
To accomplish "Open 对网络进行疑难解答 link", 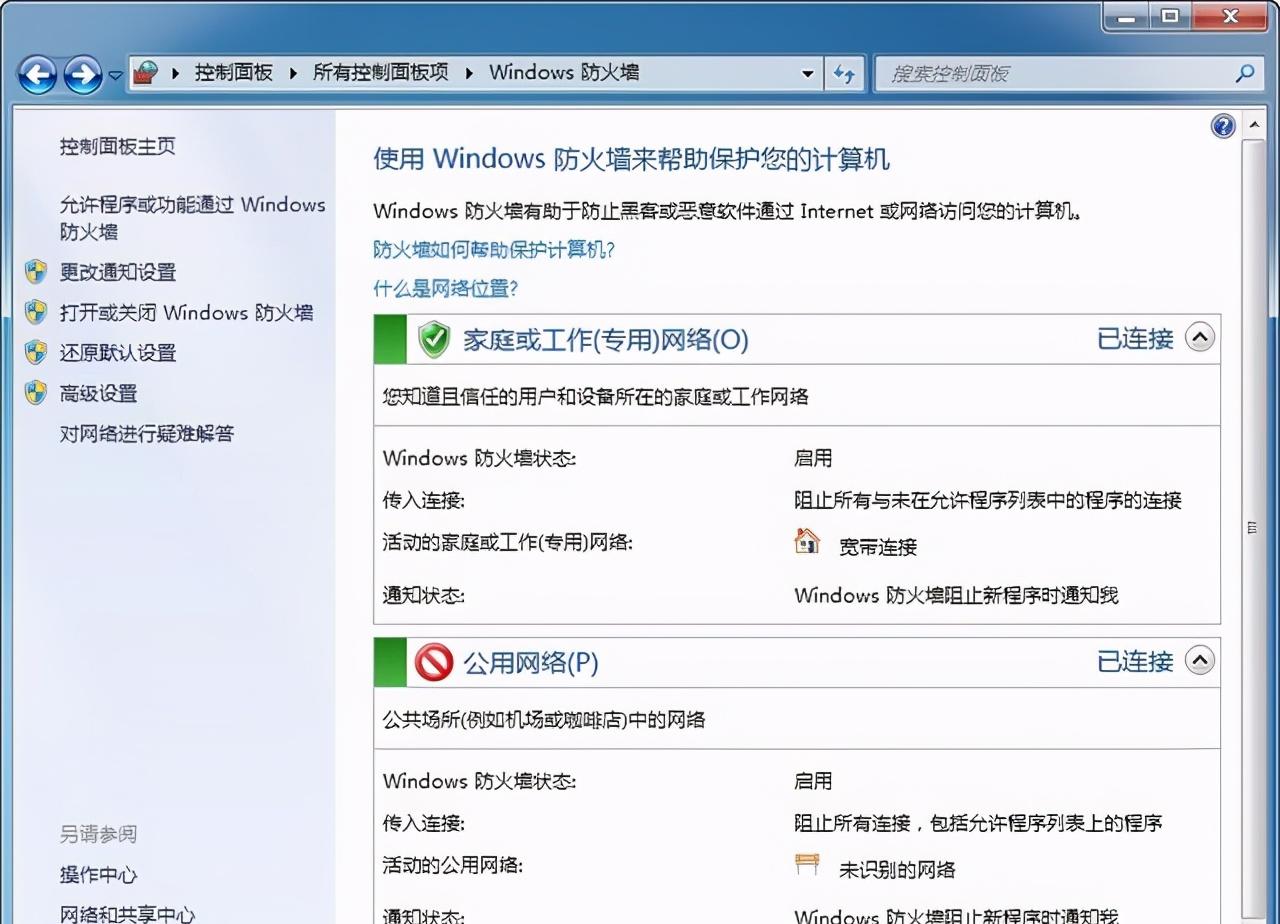I will 147,434.
